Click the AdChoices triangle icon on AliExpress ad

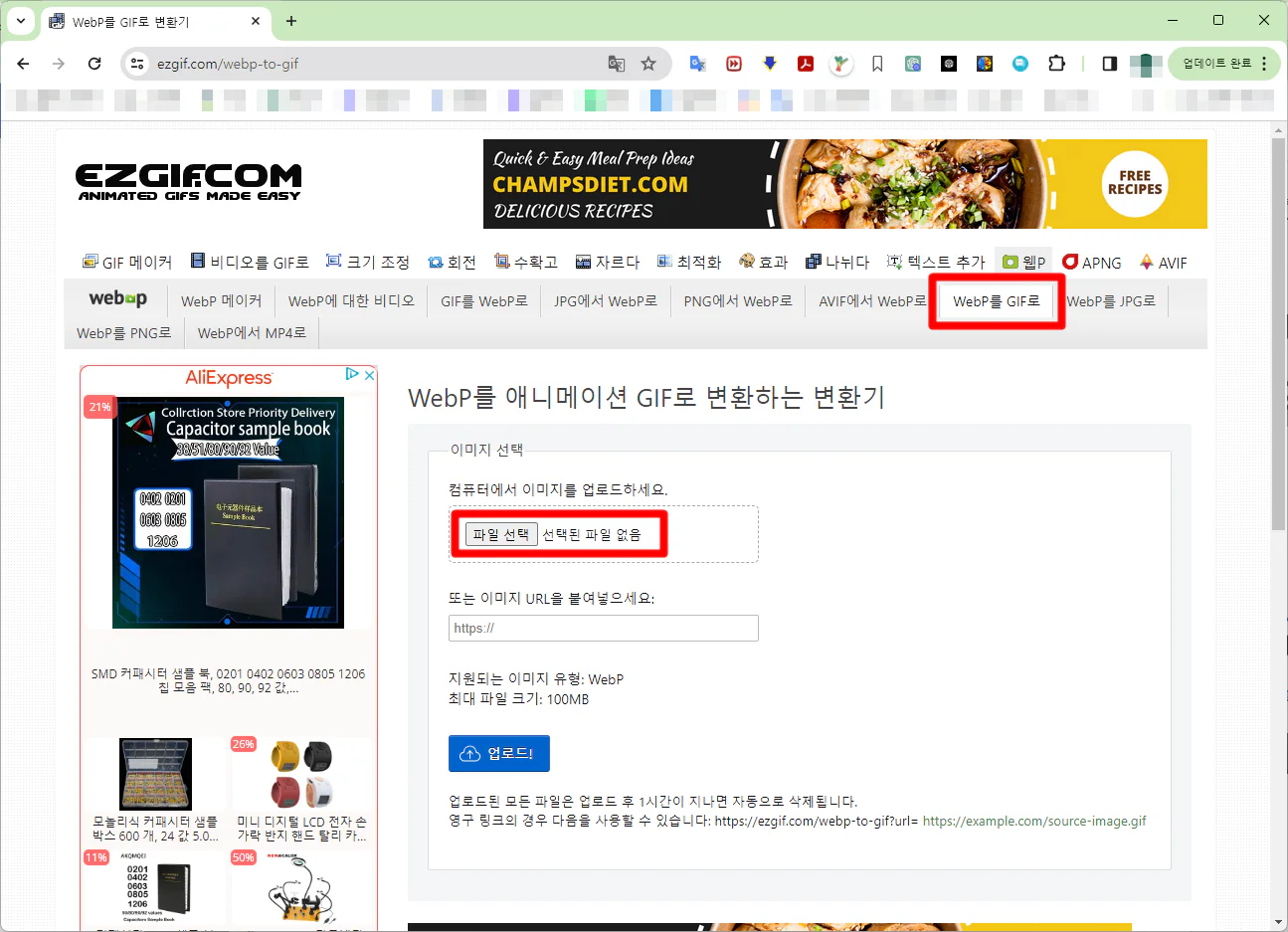click(352, 375)
